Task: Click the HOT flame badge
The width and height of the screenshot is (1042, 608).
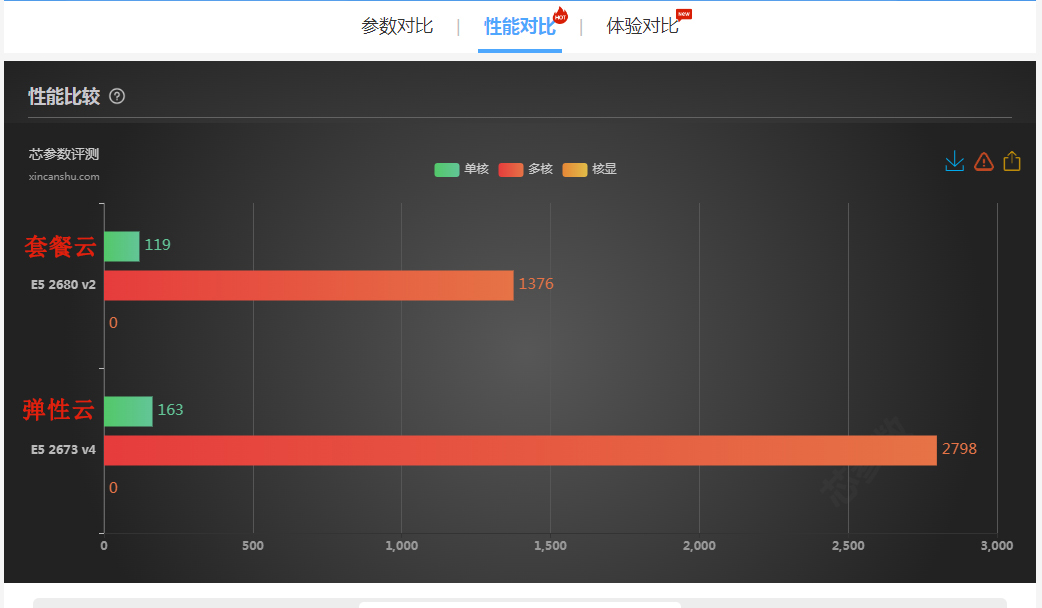Action: coord(560,16)
